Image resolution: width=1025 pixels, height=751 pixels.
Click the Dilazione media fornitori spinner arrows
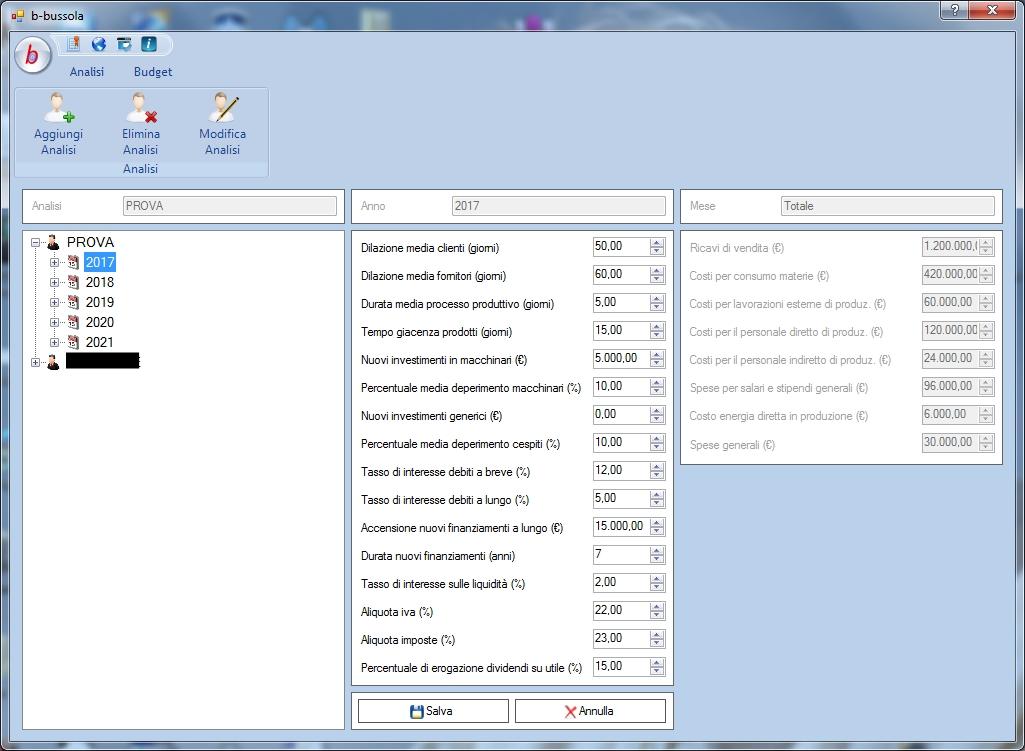point(657,275)
